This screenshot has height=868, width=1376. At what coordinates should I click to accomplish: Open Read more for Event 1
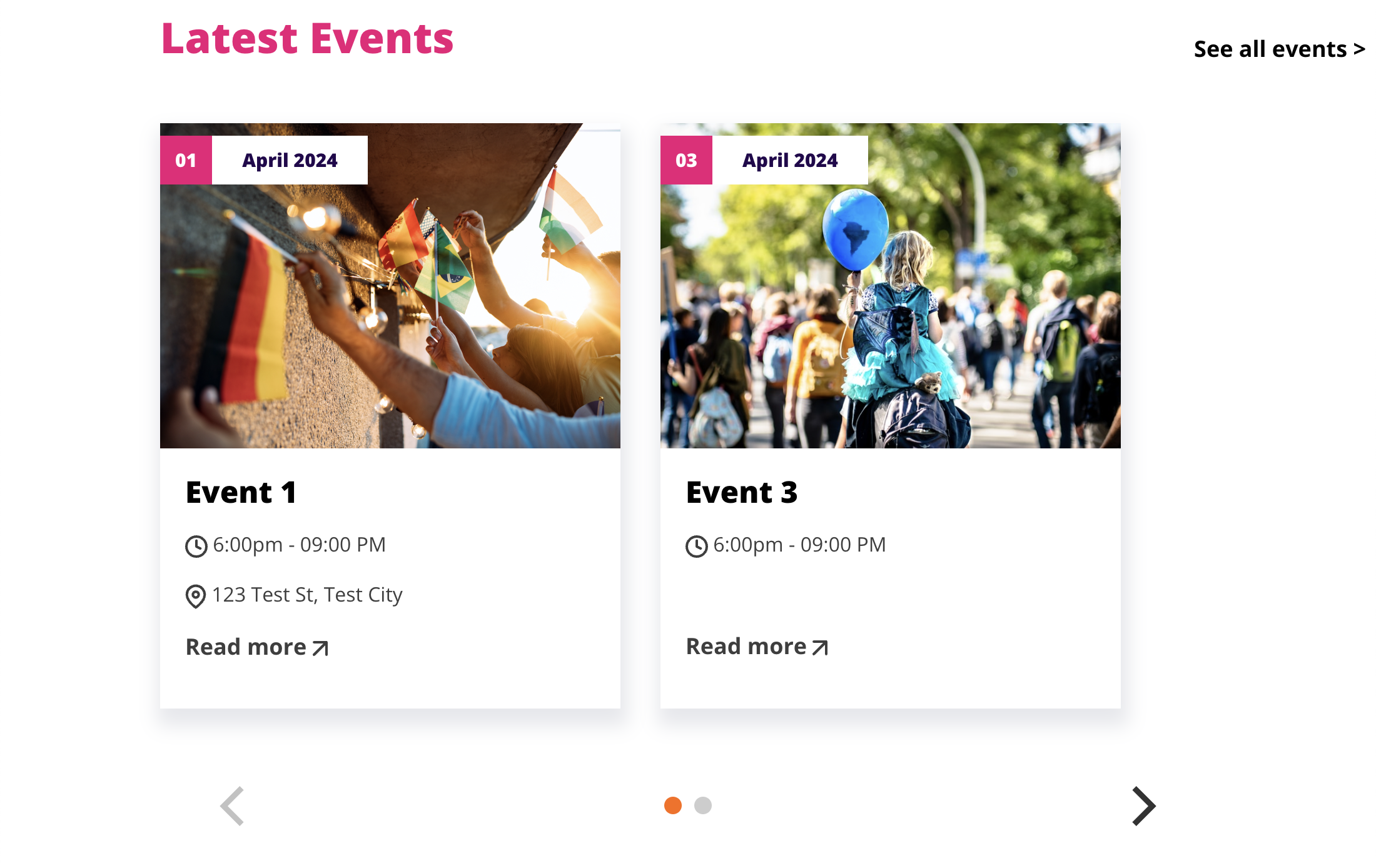click(x=246, y=647)
